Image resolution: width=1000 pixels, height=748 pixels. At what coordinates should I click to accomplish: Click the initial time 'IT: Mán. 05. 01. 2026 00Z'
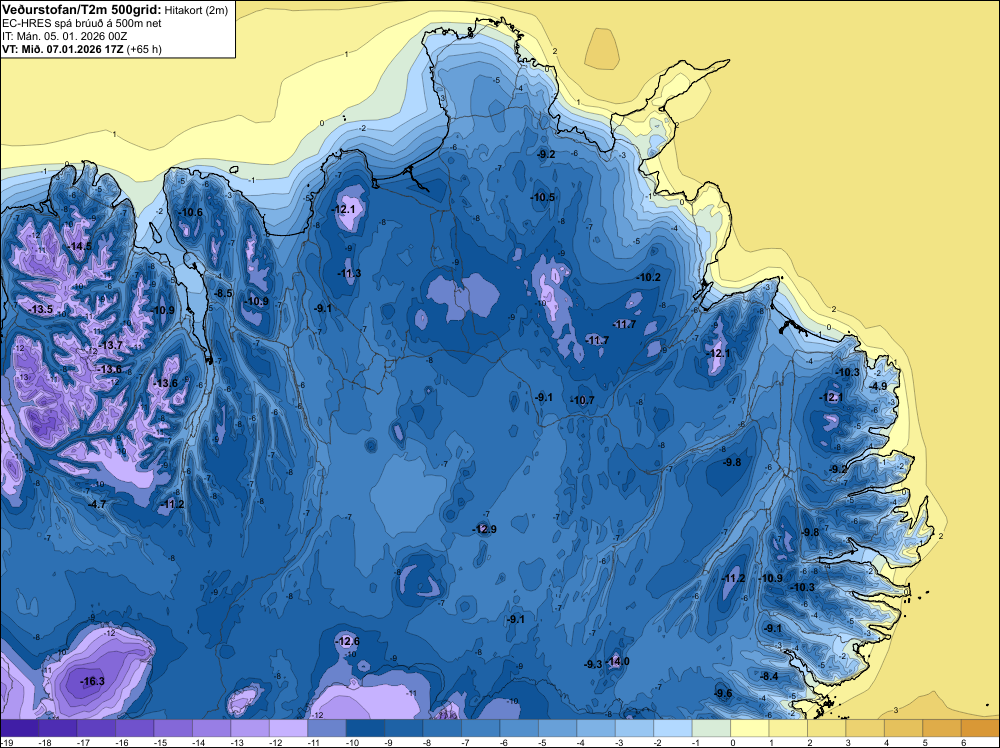64,36
